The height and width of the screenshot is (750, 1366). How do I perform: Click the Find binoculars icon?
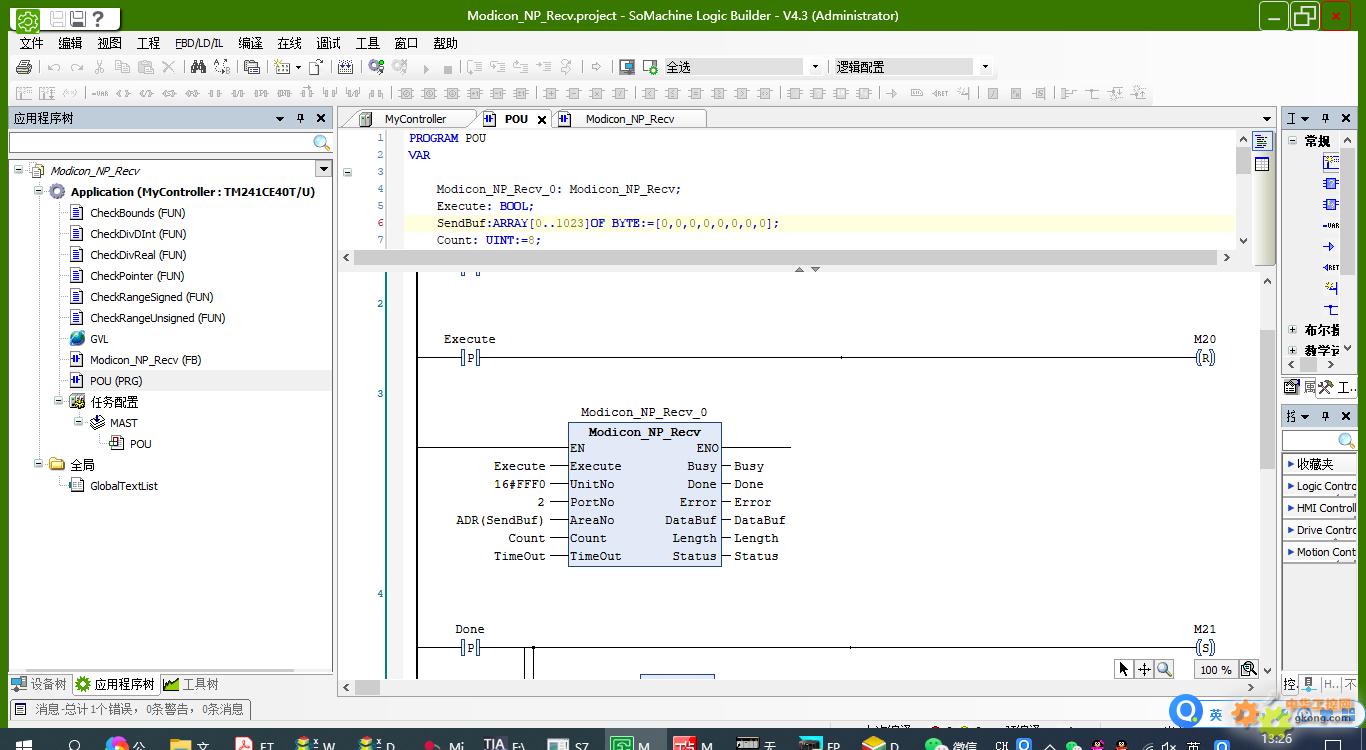[x=198, y=67]
